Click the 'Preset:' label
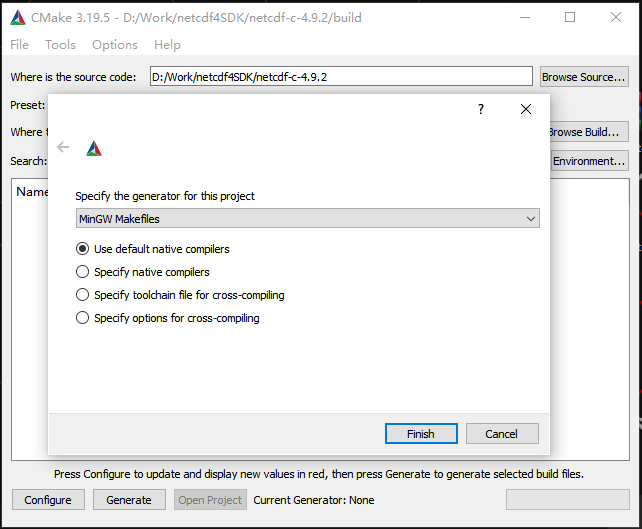The image size is (642, 529). [28, 105]
